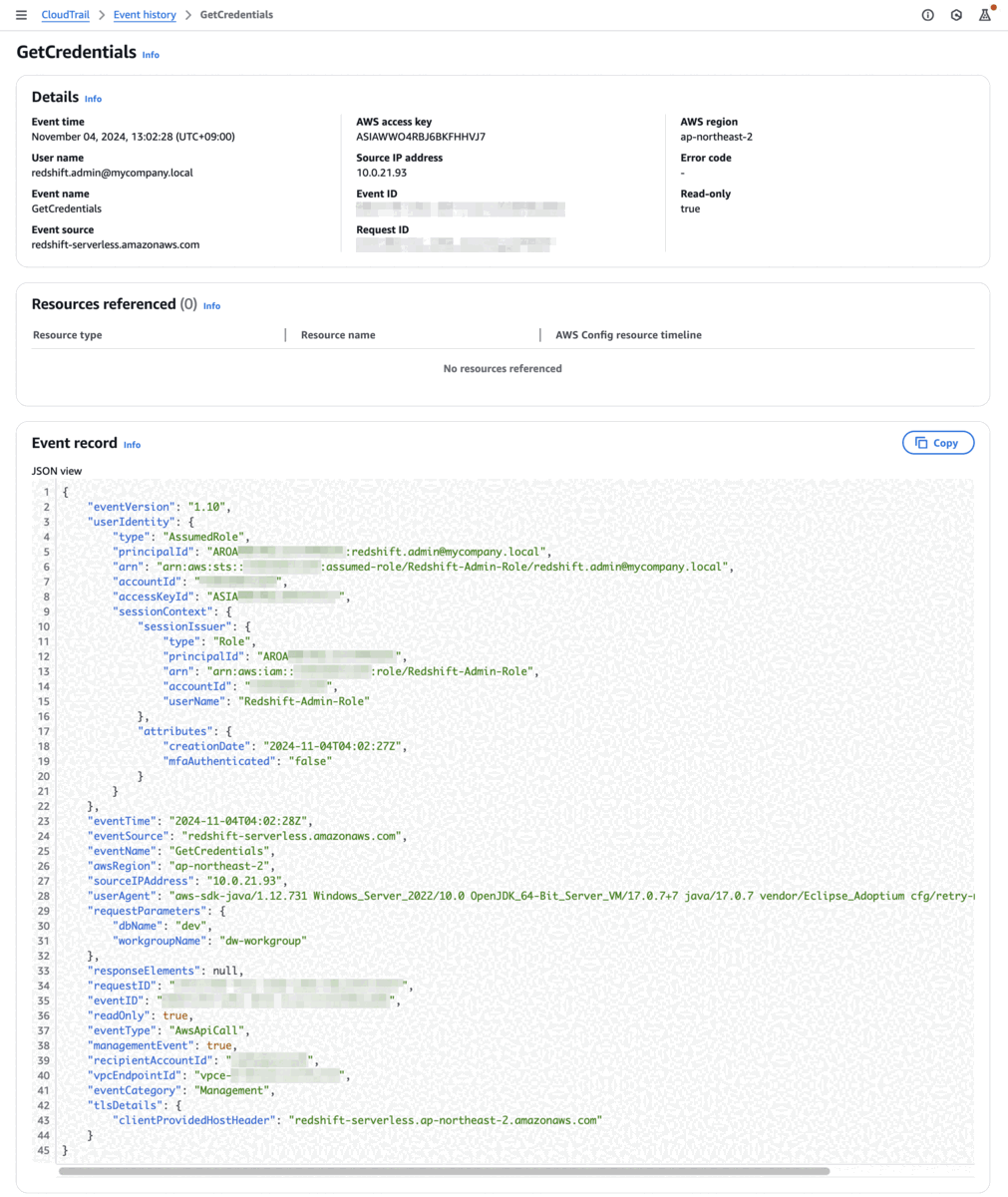The height and width of the screenshot is (1197, 1008).
Task: Open Info link beside Resources referenced
Action: pyautogui.click(x=211, y=306)
